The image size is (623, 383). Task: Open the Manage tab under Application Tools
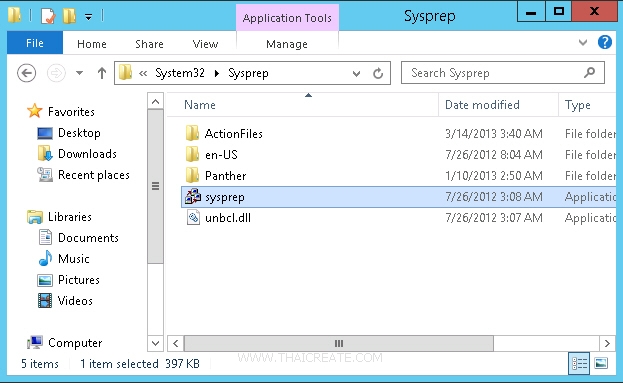tap(287, 44)
